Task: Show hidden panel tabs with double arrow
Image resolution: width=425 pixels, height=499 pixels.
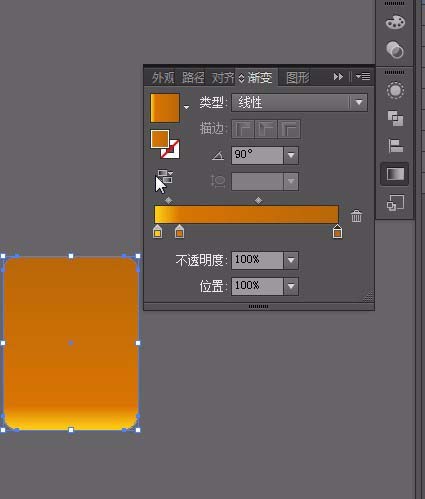Action: (x=338, y=77)
